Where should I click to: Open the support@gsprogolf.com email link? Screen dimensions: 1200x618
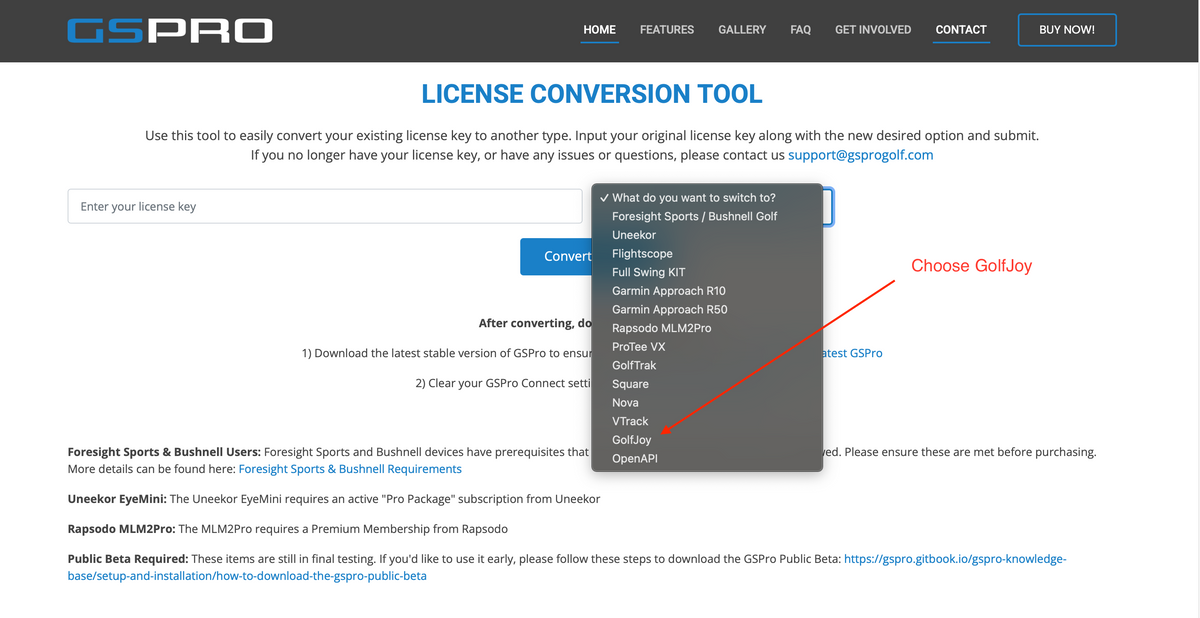click(861, 155)
